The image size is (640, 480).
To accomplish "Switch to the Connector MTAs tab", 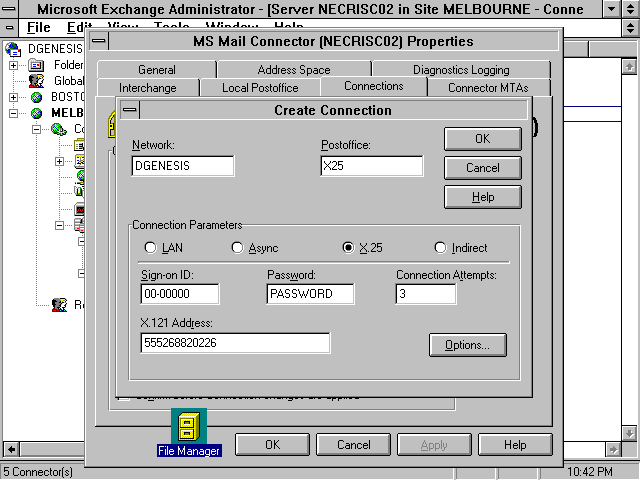I will point(488,88).
